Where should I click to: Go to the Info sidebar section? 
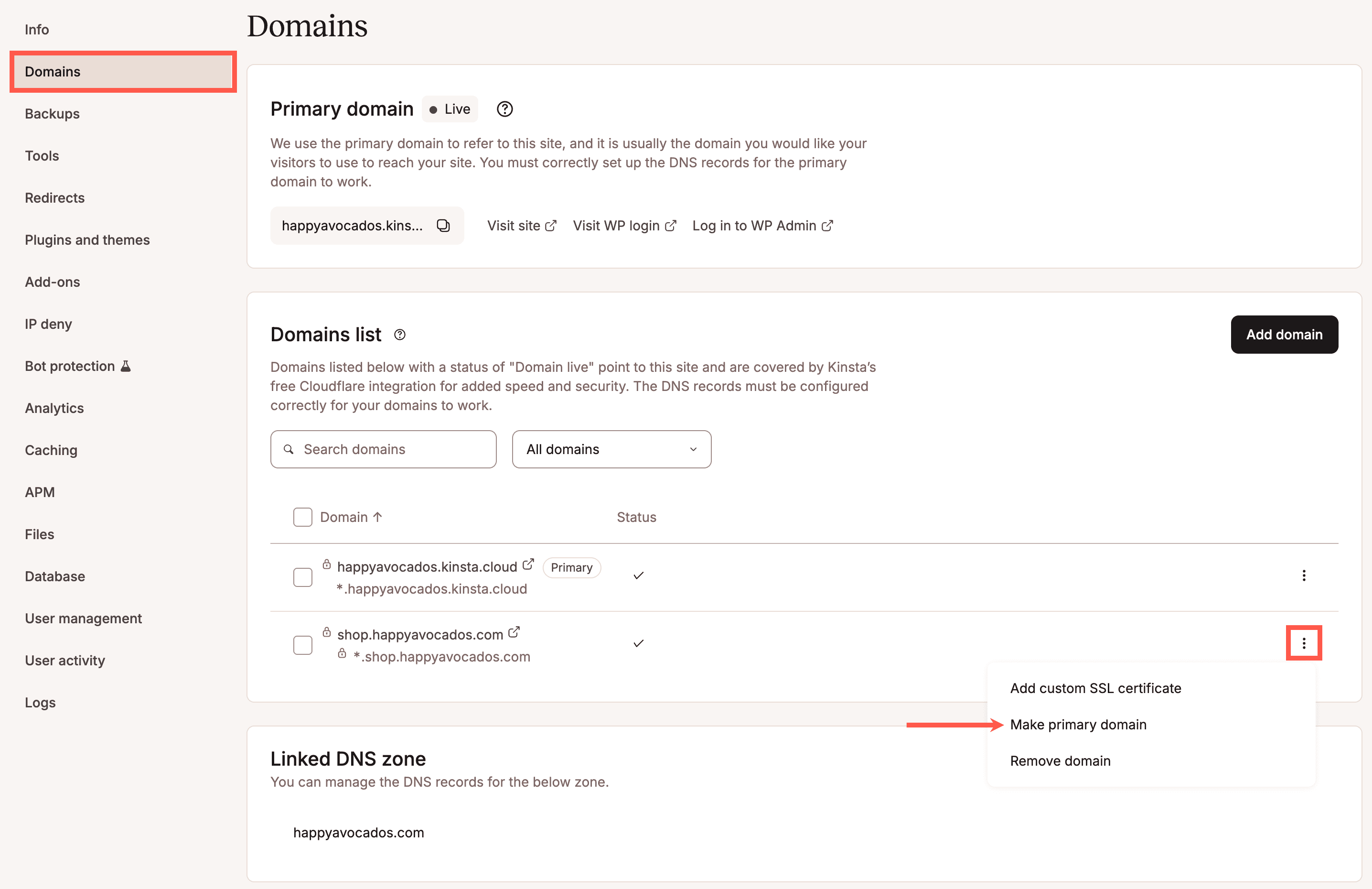[37, 30]
